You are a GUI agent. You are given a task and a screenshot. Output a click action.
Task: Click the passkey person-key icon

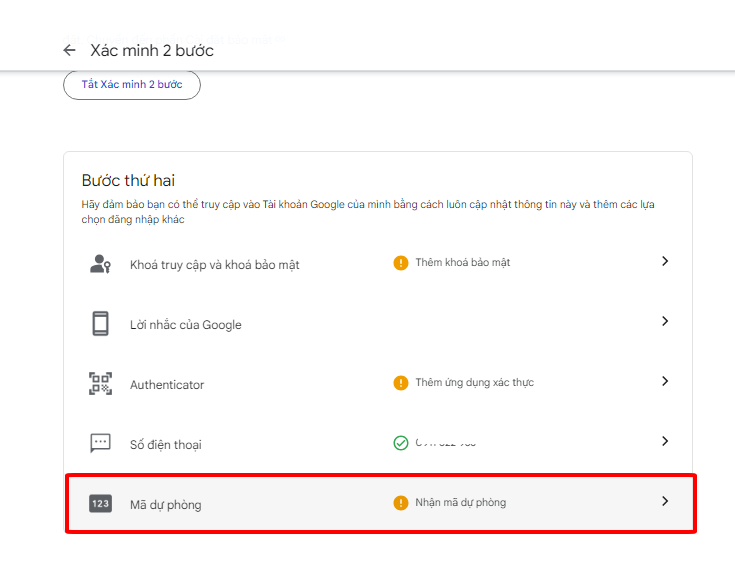[x=100, y=264]
